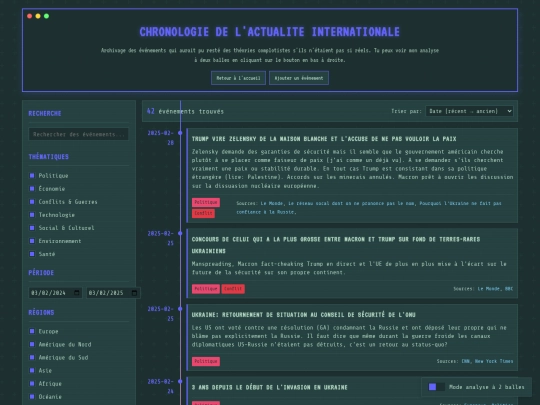The height and width of the screenshot is (405, 540).
Task: Focus the "Rechercher des événements" search field
Action: [79, 134]
